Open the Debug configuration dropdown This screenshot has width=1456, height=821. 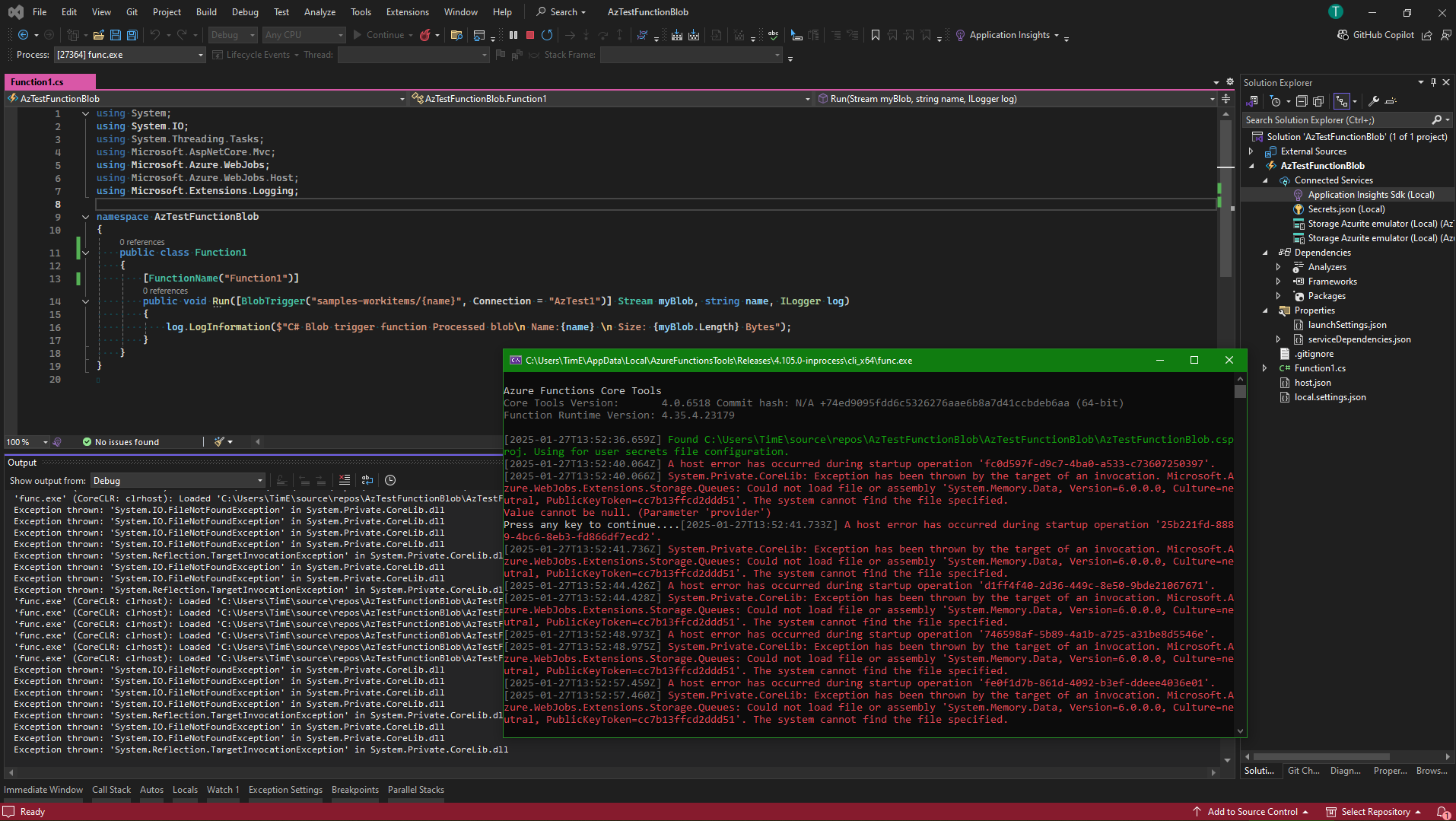pos(233,35)
